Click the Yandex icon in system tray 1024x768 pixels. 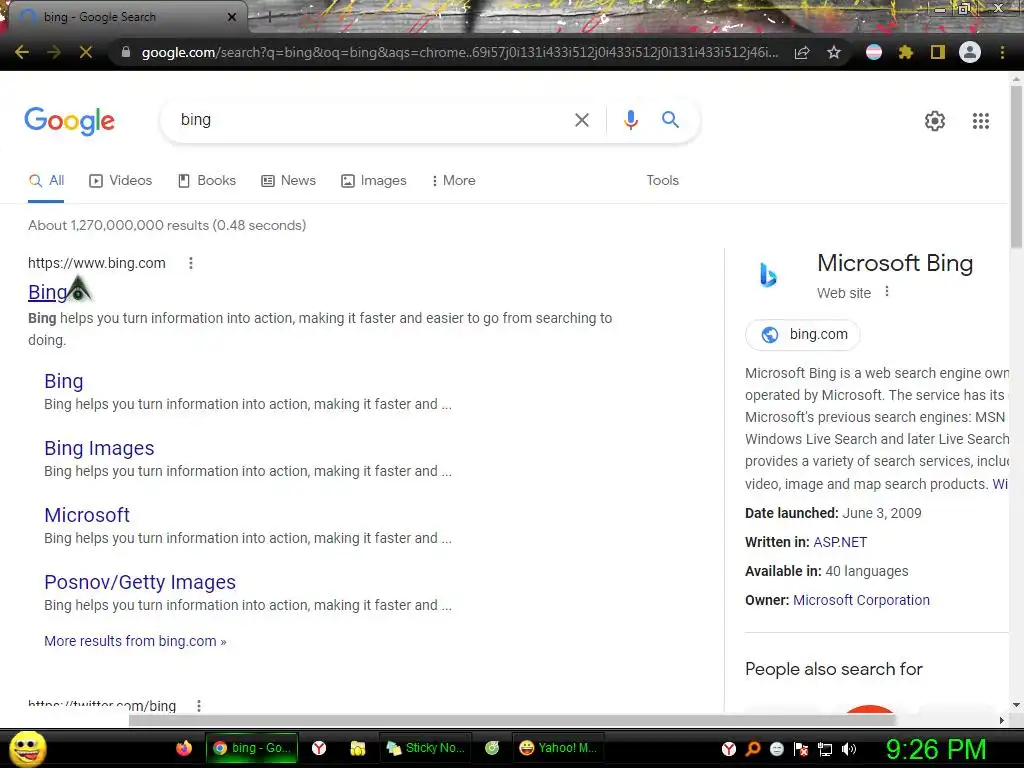pyautogui.click(x=729, y=749)
